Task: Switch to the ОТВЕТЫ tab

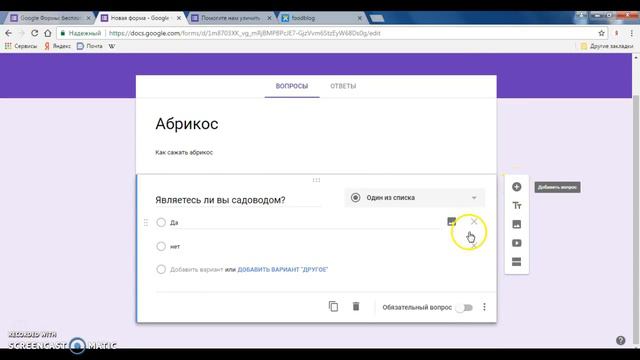Action: pos(343,86)
